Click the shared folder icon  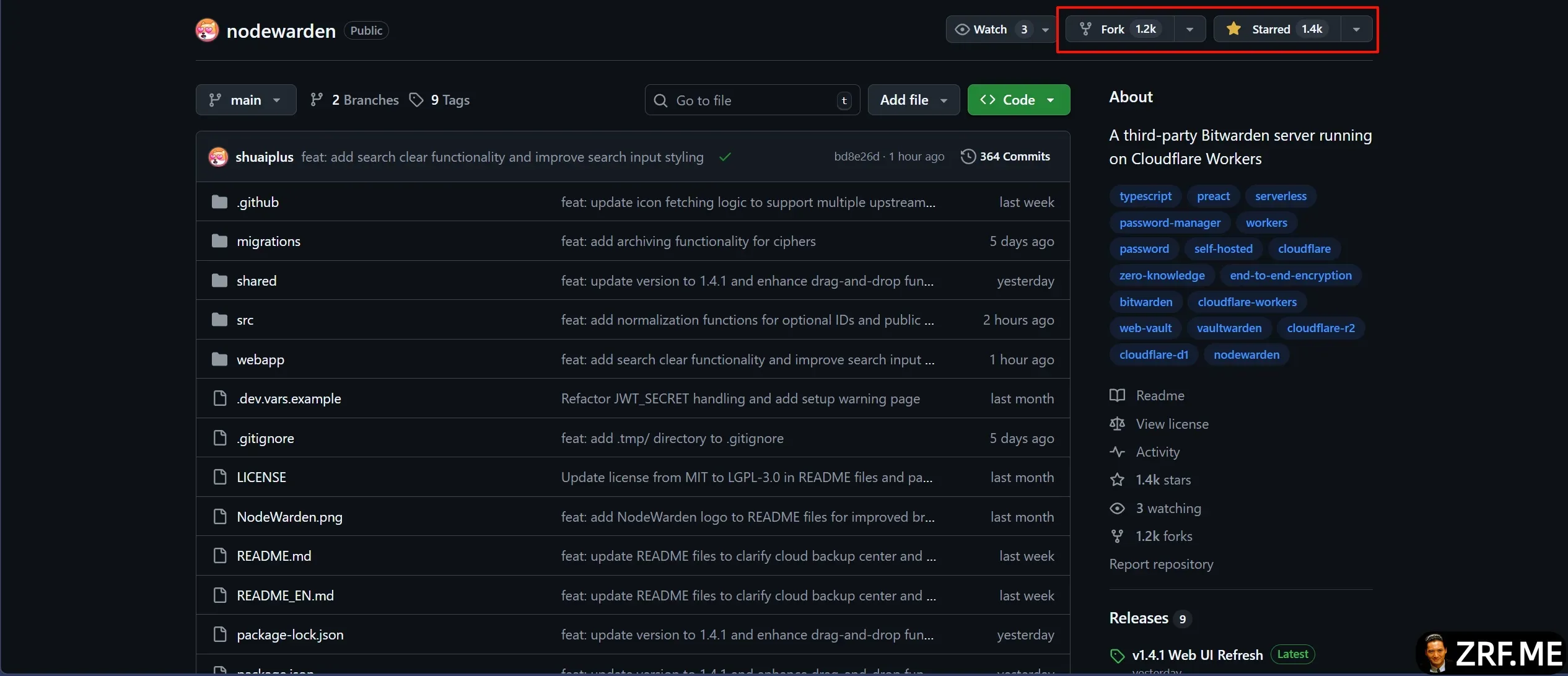tap(219, 281)
